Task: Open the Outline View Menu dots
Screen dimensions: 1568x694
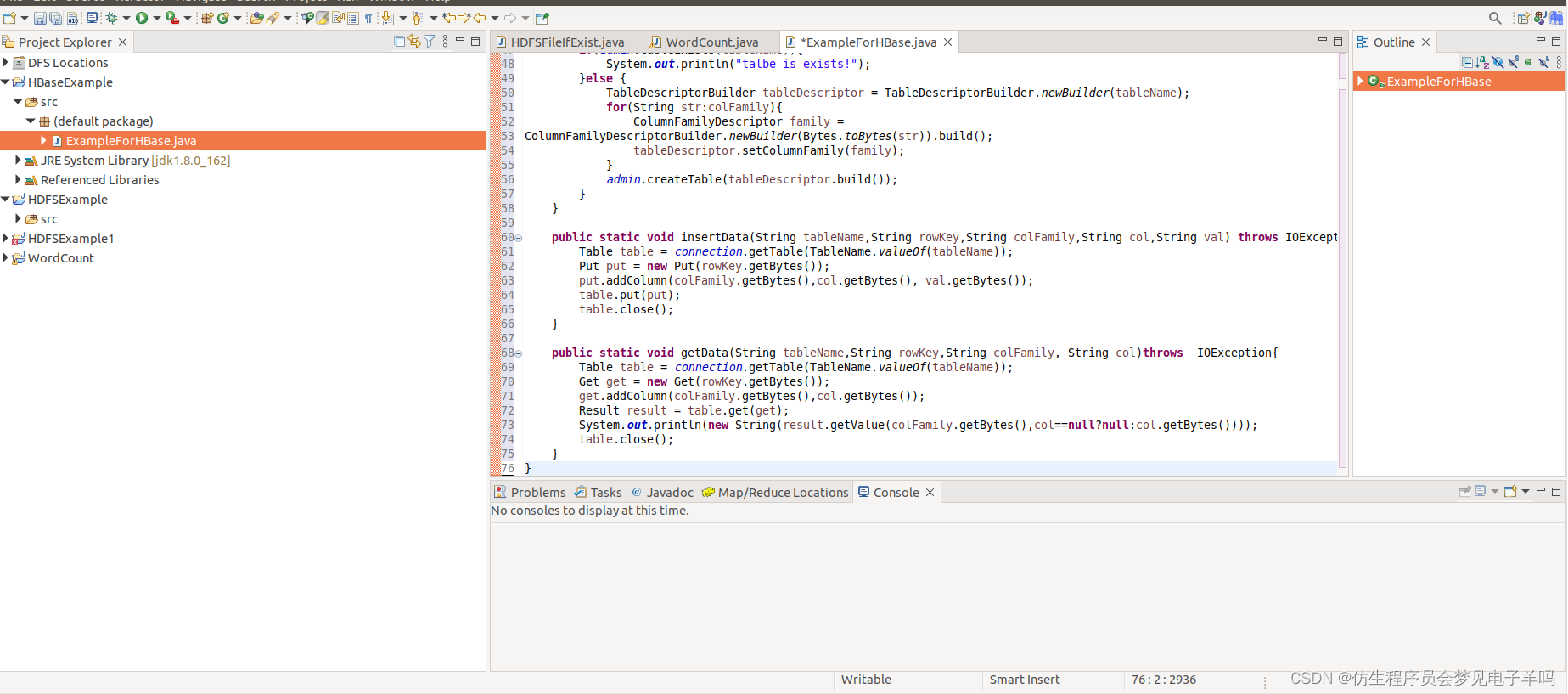Action: [x=1559, y=62]
